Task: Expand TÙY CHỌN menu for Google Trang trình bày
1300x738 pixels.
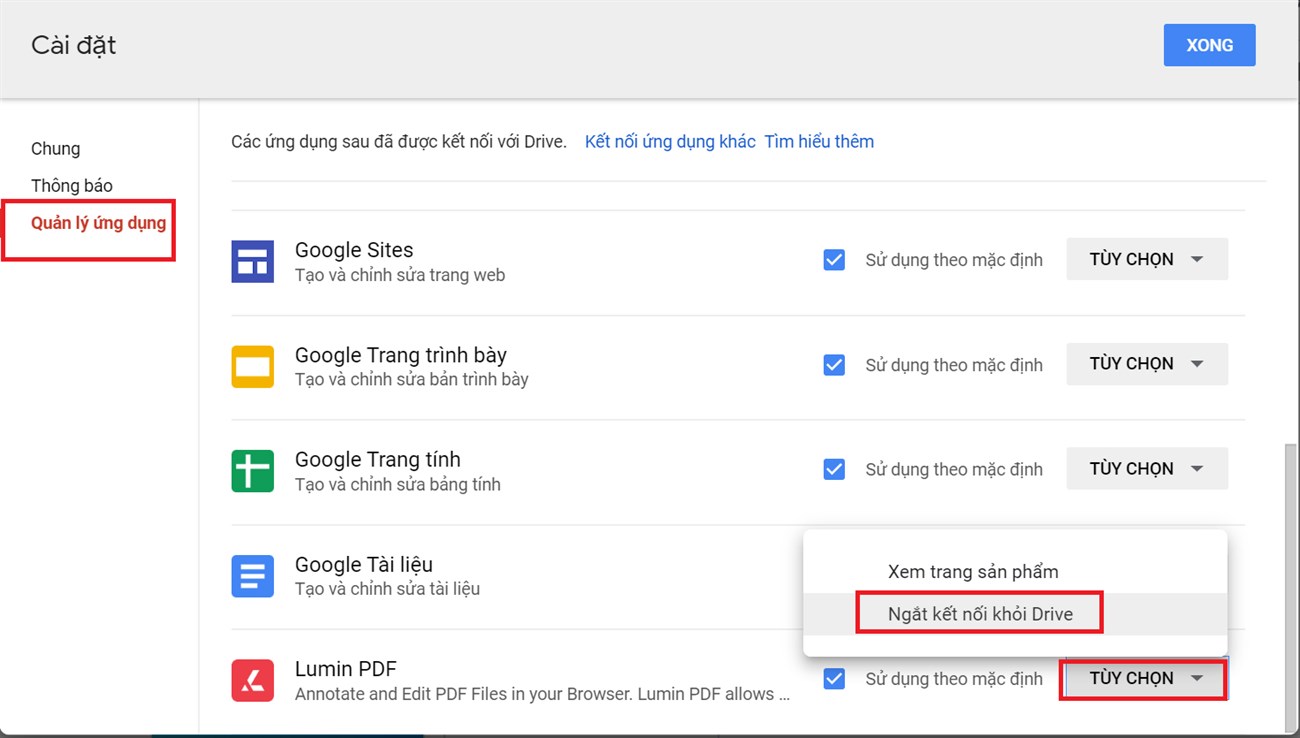Action: [x=1146, y=364]
